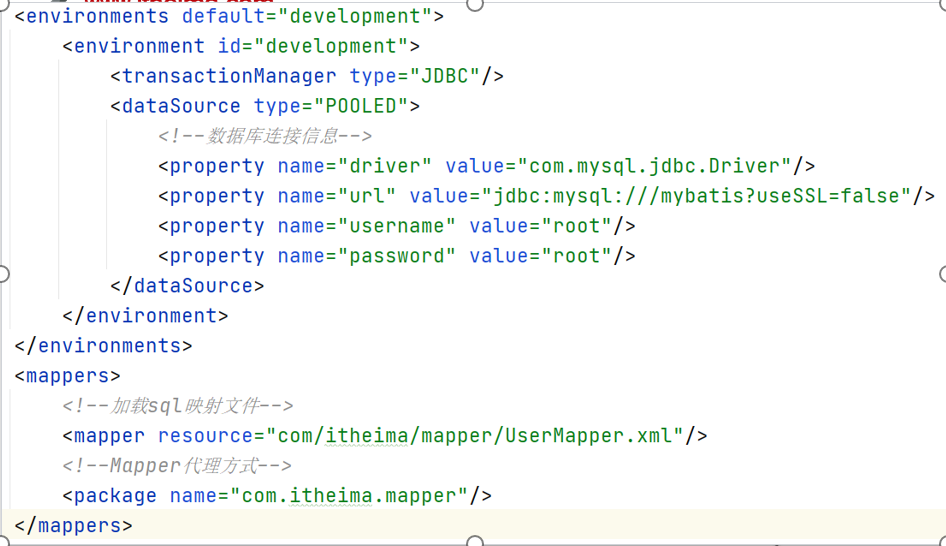Select the username property's "root" value
This screenshot has width=946, height=546.
(x=577, y=226)
